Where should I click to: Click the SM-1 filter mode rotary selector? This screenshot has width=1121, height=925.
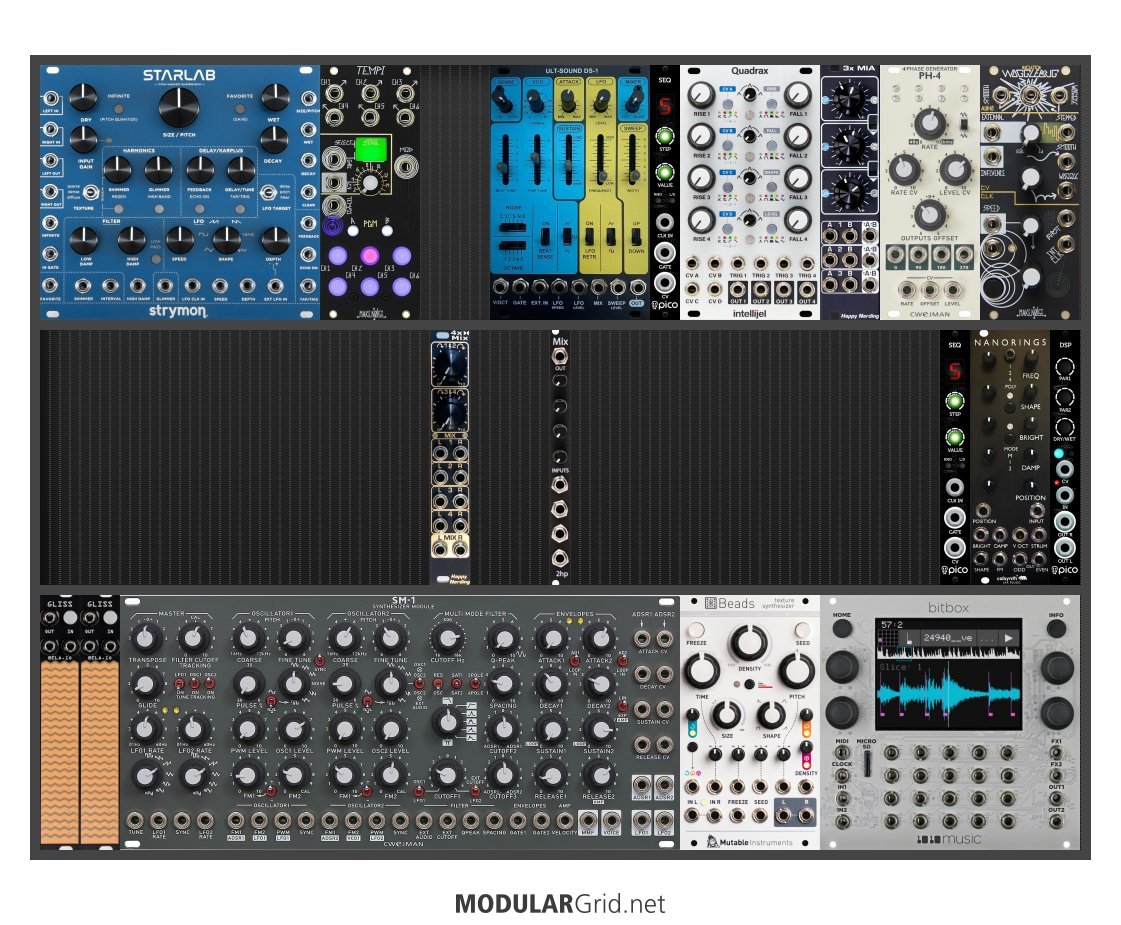[x=448, y=722]
